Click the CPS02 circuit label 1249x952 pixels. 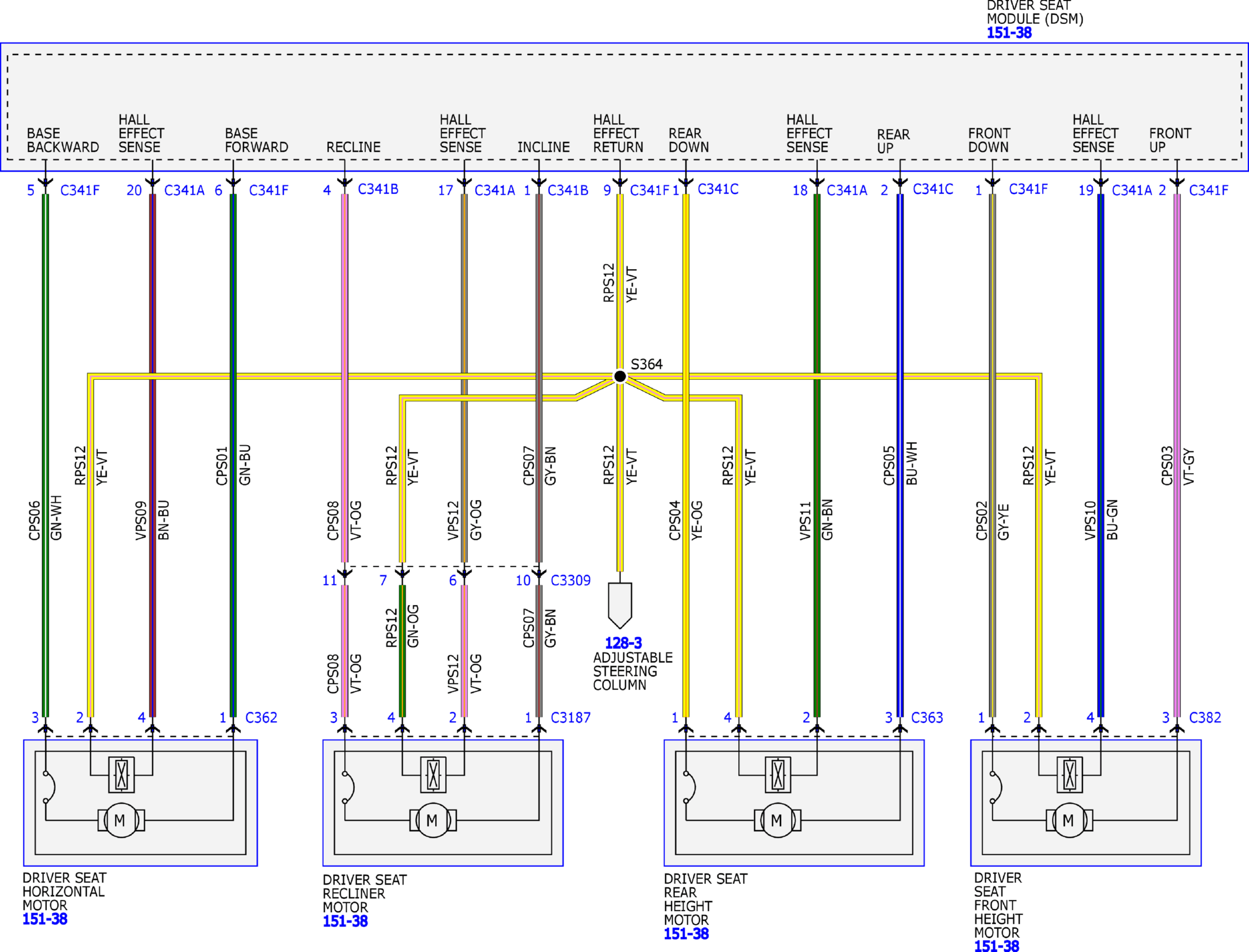982,521
